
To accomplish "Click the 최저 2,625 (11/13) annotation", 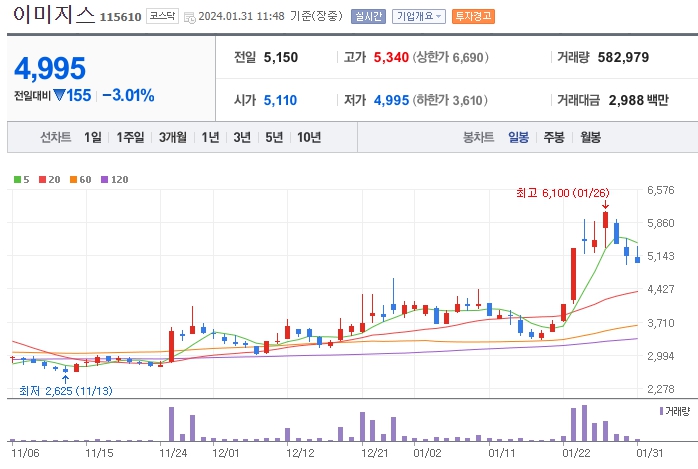I will (66, 391).
